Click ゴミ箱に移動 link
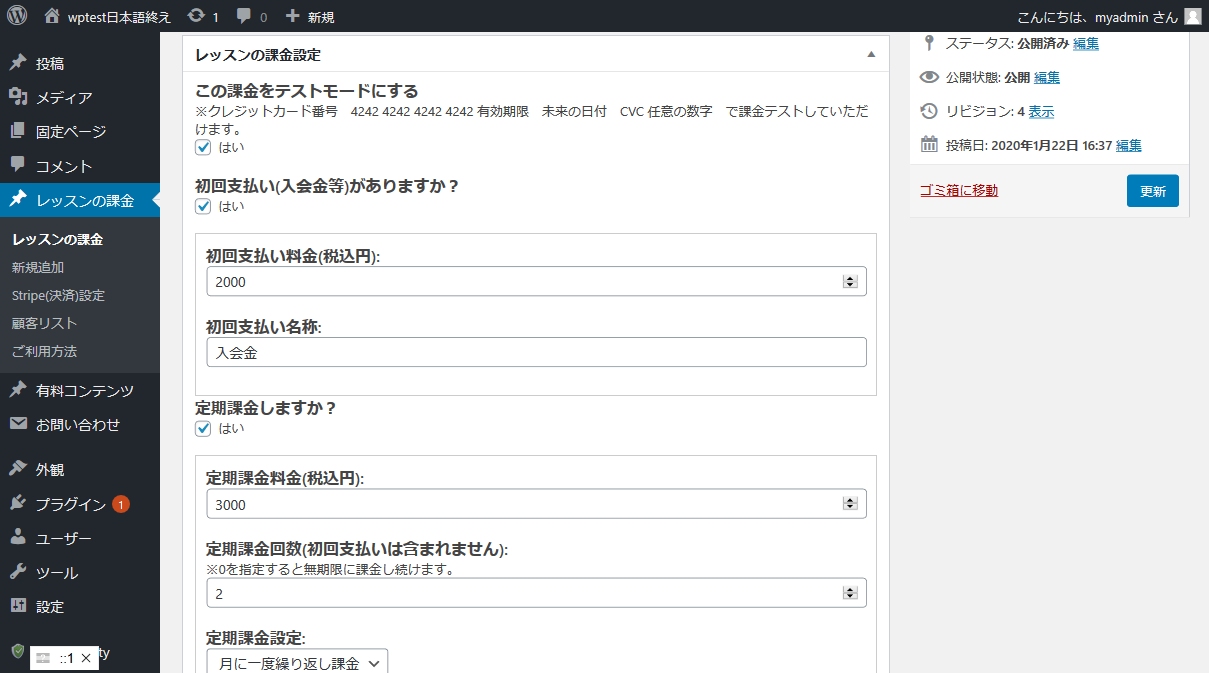The image size is (1209, 673). 958,190
